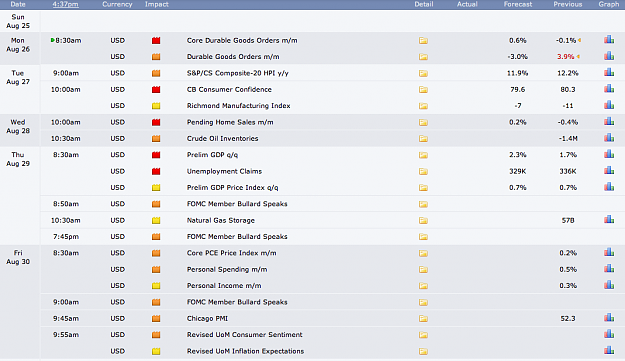This screenshot has width=625, height=361.
Task: Show graph for Unemployment Claims
Action: [609, 170]
